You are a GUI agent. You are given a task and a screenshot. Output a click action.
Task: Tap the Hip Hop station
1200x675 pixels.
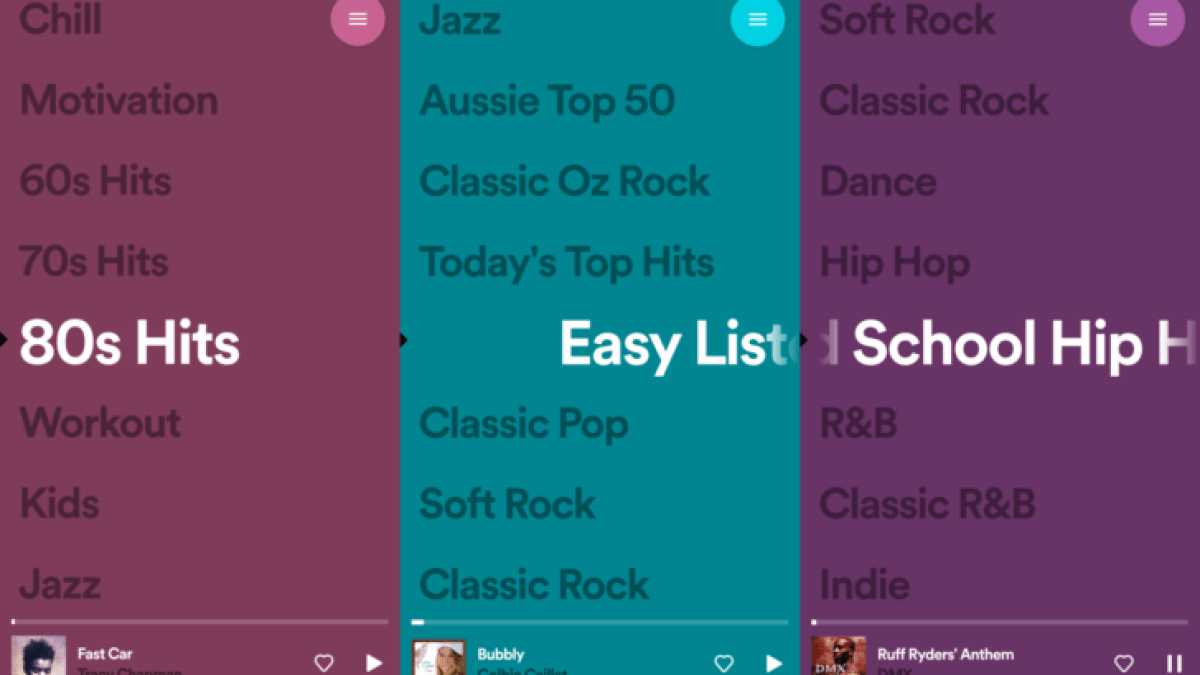pos(895,262)
